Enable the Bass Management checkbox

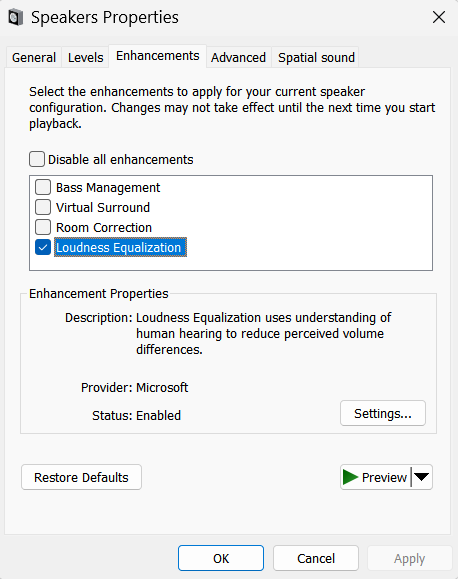(x=43, y=187)
